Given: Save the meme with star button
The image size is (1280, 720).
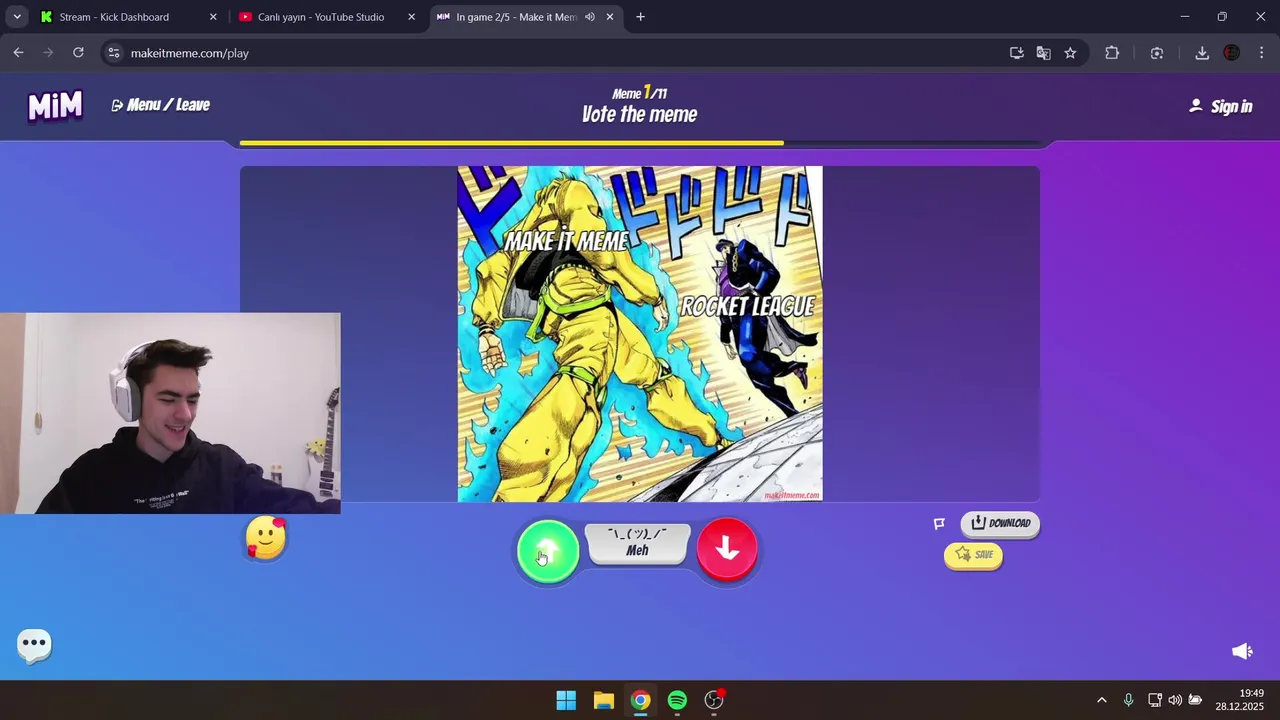Looking at the screenshot, I should coord(973,555).
